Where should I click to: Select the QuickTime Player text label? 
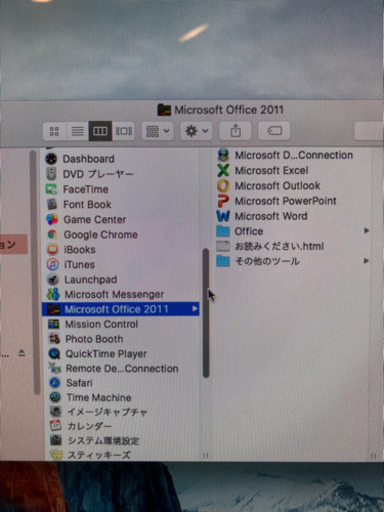click(x=106, y=354)
